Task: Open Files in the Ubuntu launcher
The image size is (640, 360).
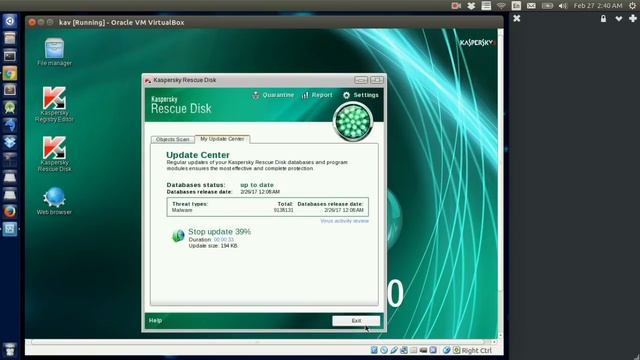Action: [x=10, y=38]
